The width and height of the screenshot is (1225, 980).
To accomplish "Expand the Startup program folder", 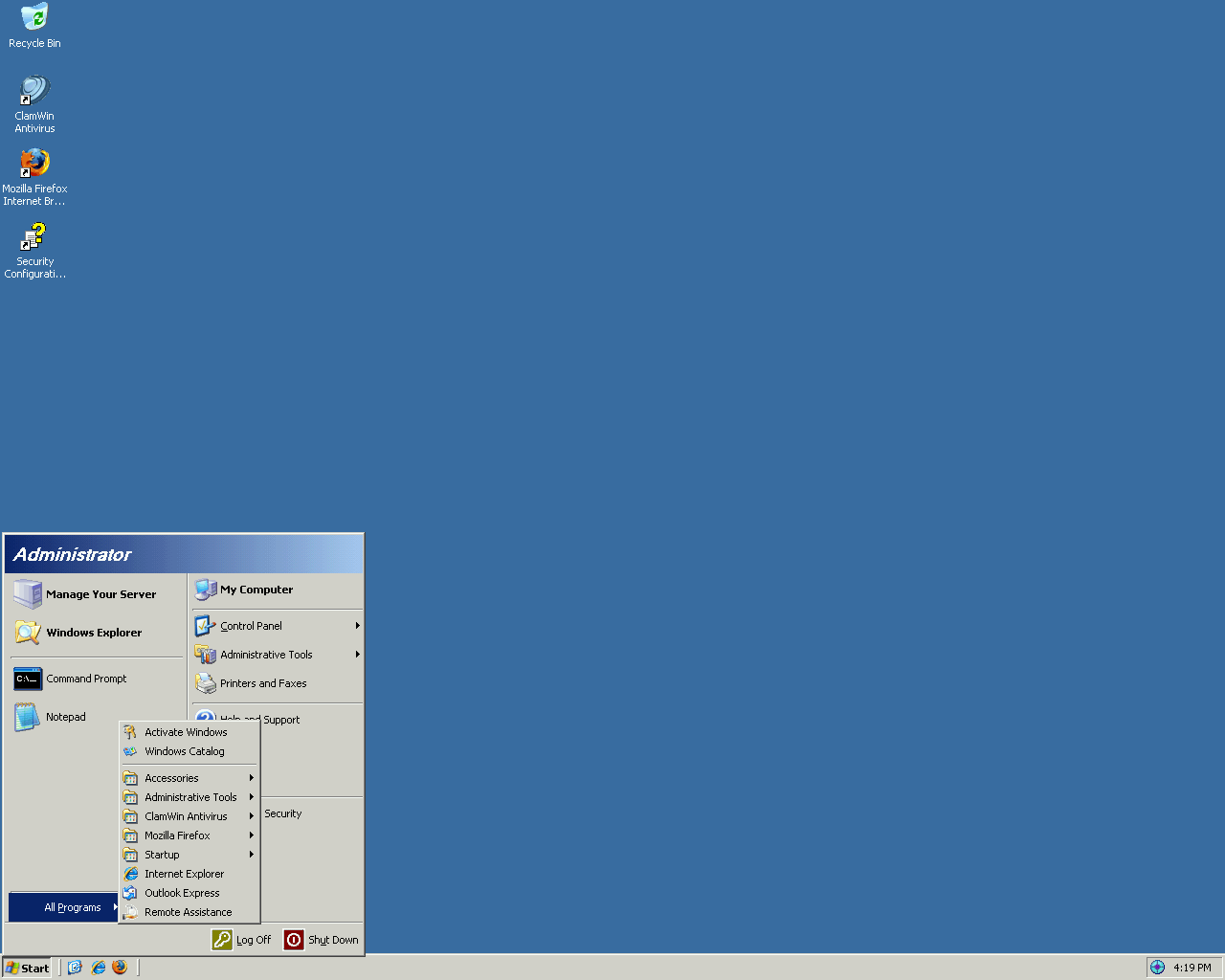I will coord(189,855).
